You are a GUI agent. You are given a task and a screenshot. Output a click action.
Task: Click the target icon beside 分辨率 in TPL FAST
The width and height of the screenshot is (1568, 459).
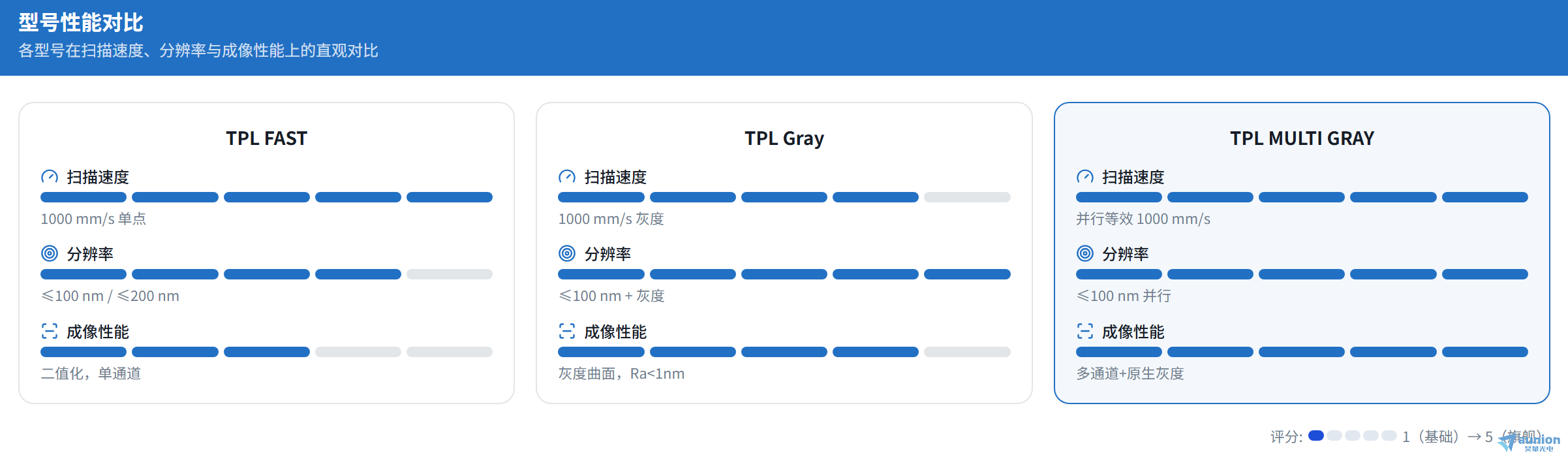50,253
